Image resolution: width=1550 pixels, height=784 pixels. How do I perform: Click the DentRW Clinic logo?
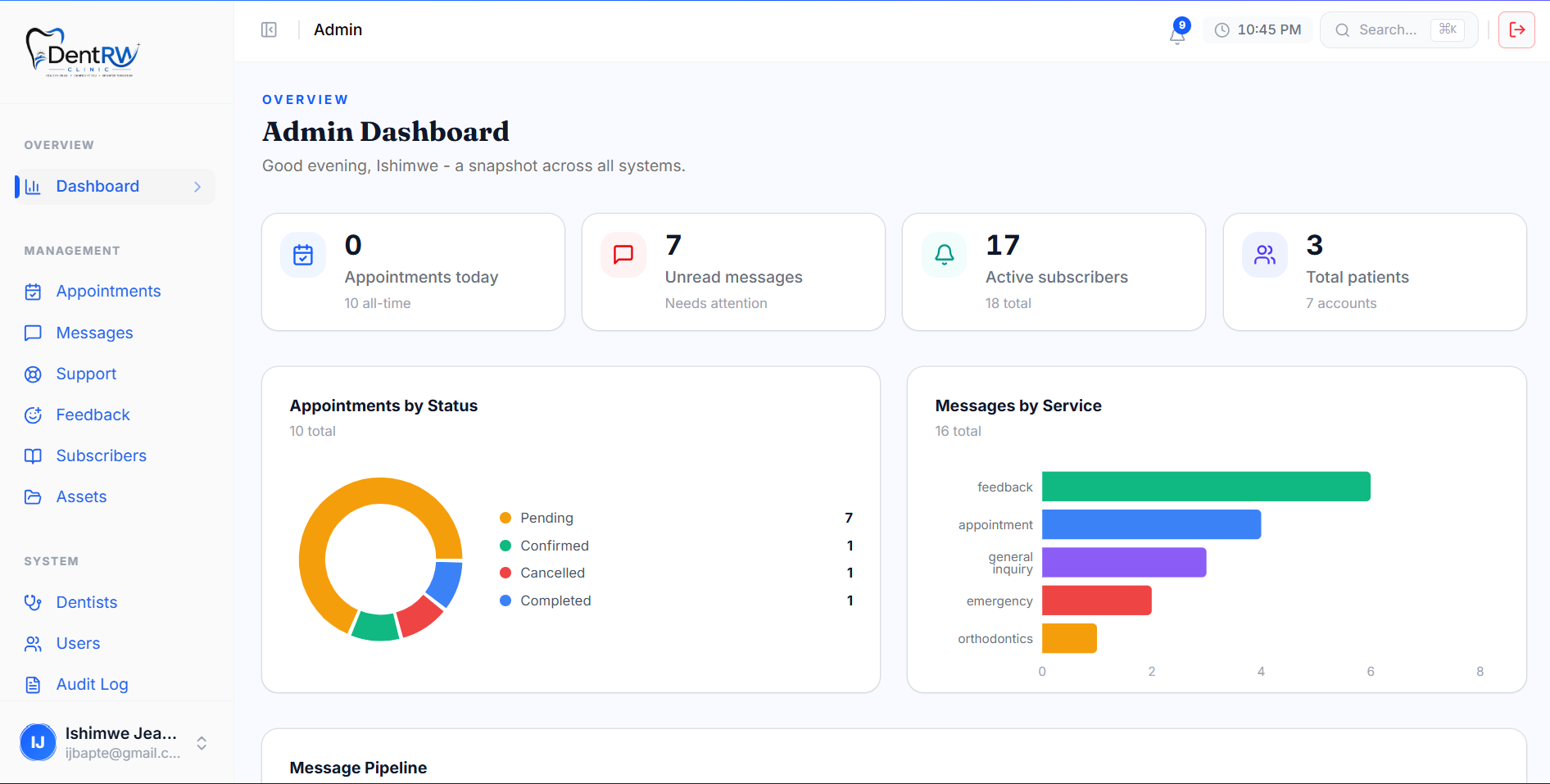(83, 52)
